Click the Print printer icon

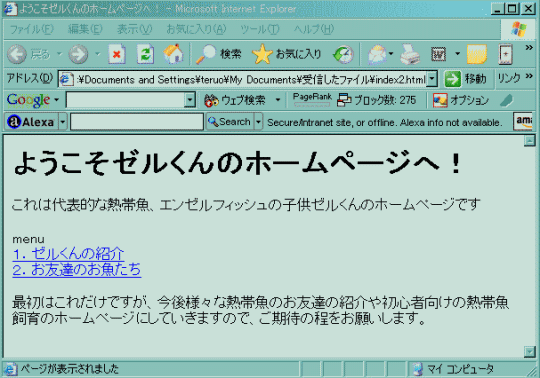coord(410,54)
